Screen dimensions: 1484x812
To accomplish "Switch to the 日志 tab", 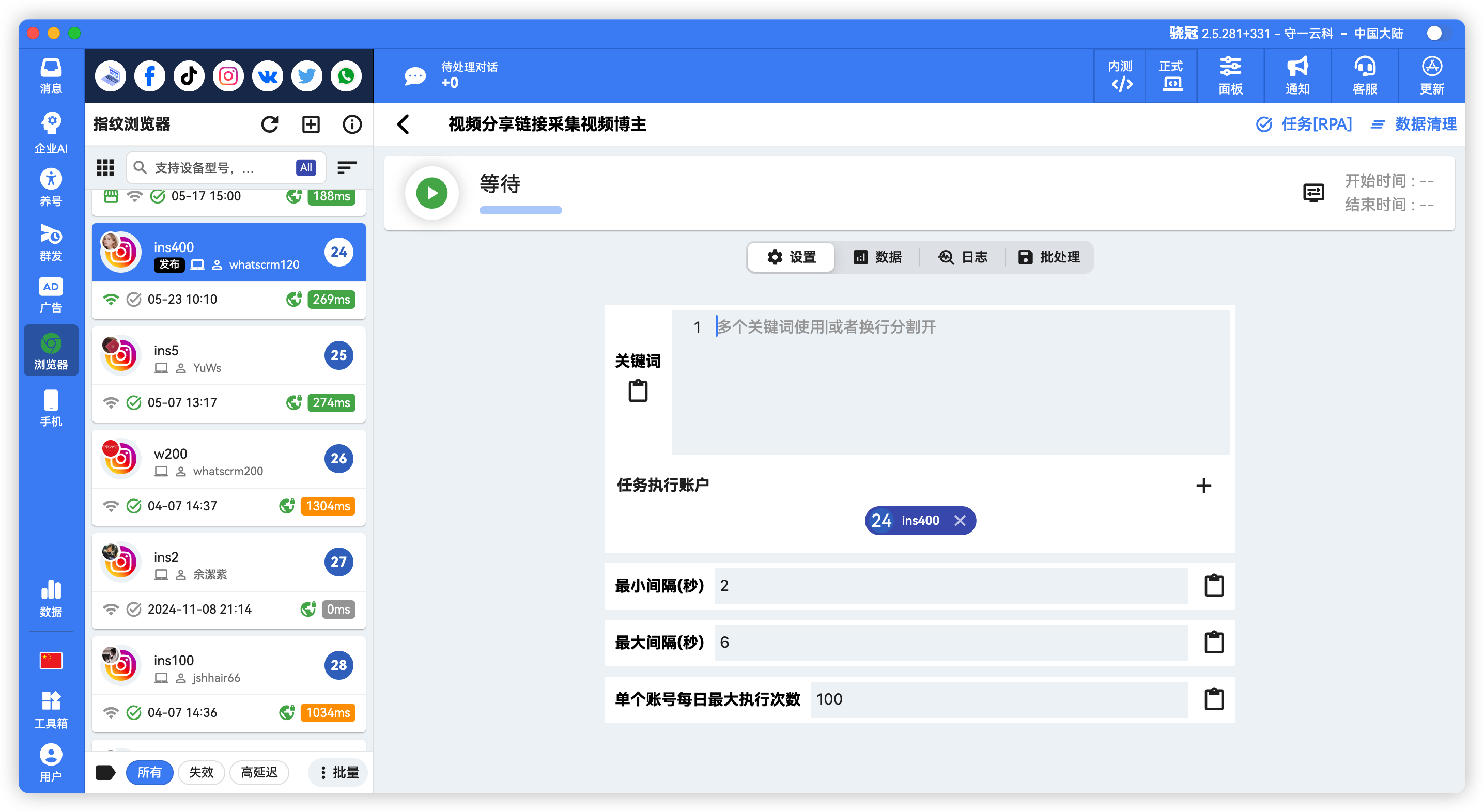I will coord(964,257).
